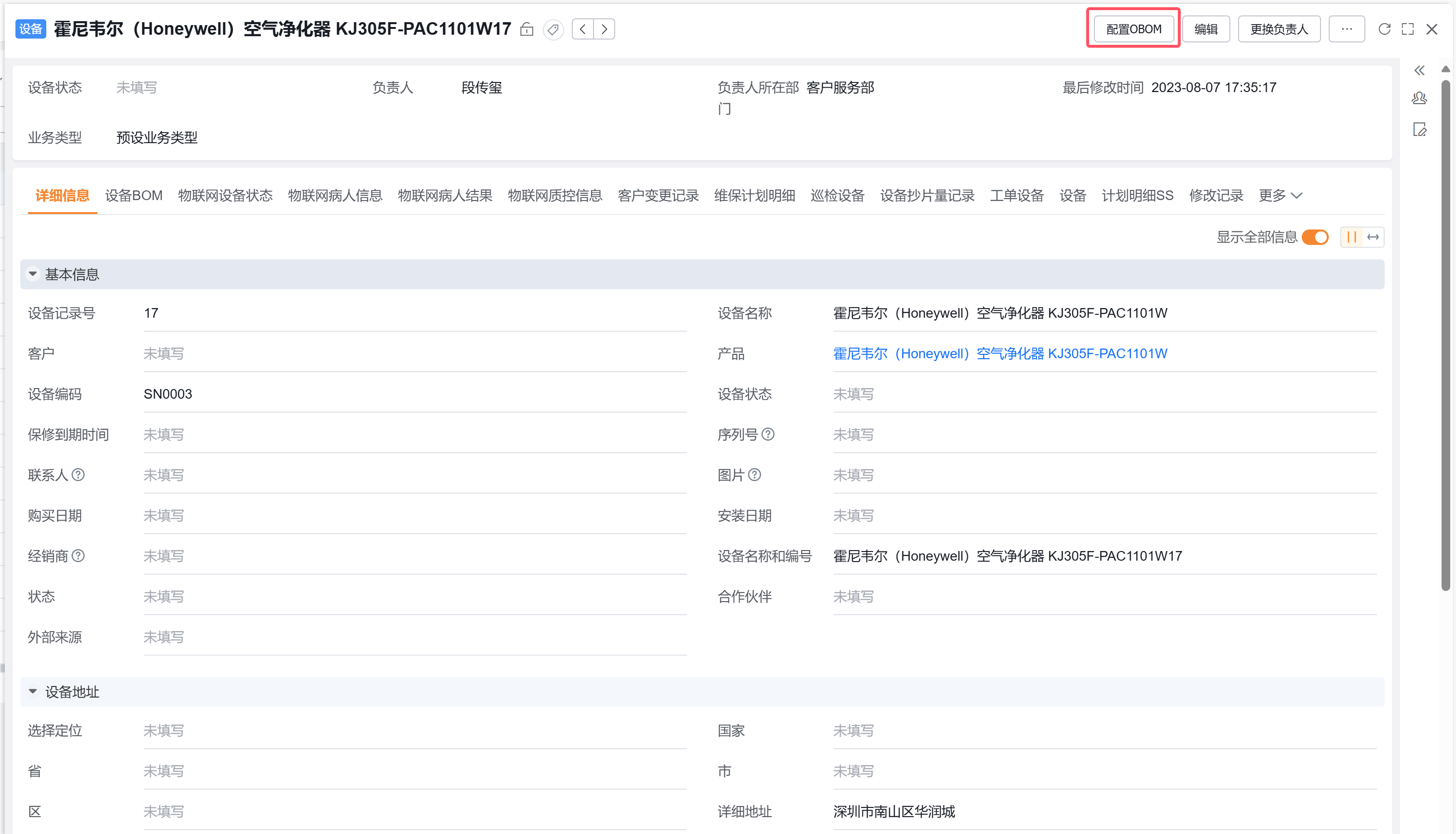Screen dimensions: 1456x834
Task: Open the 物联网质控信息 tab
Action: [555, 196]
